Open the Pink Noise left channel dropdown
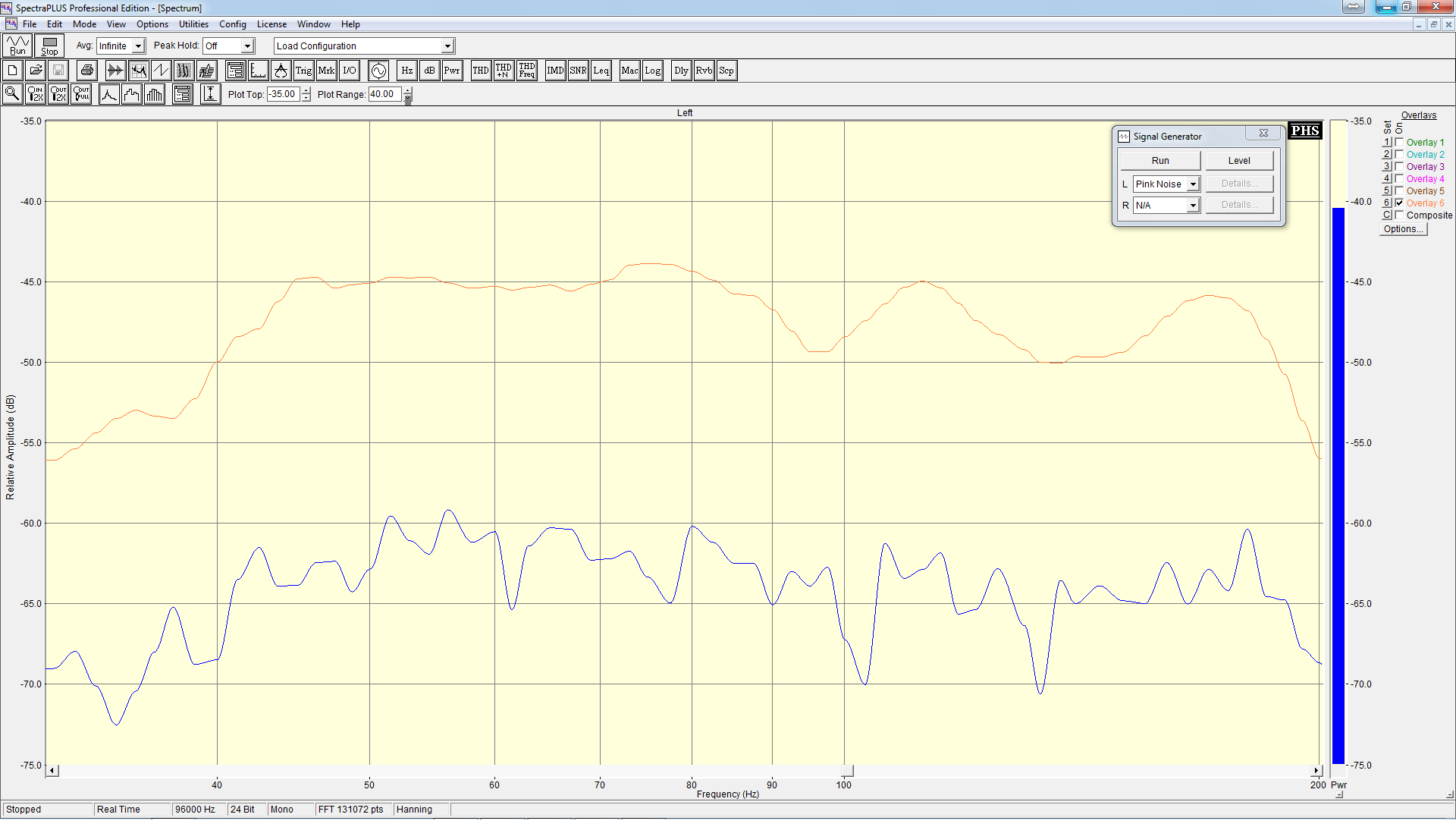The height and width of the screenshot is (827, 1456). click(x=1192, y=184)
